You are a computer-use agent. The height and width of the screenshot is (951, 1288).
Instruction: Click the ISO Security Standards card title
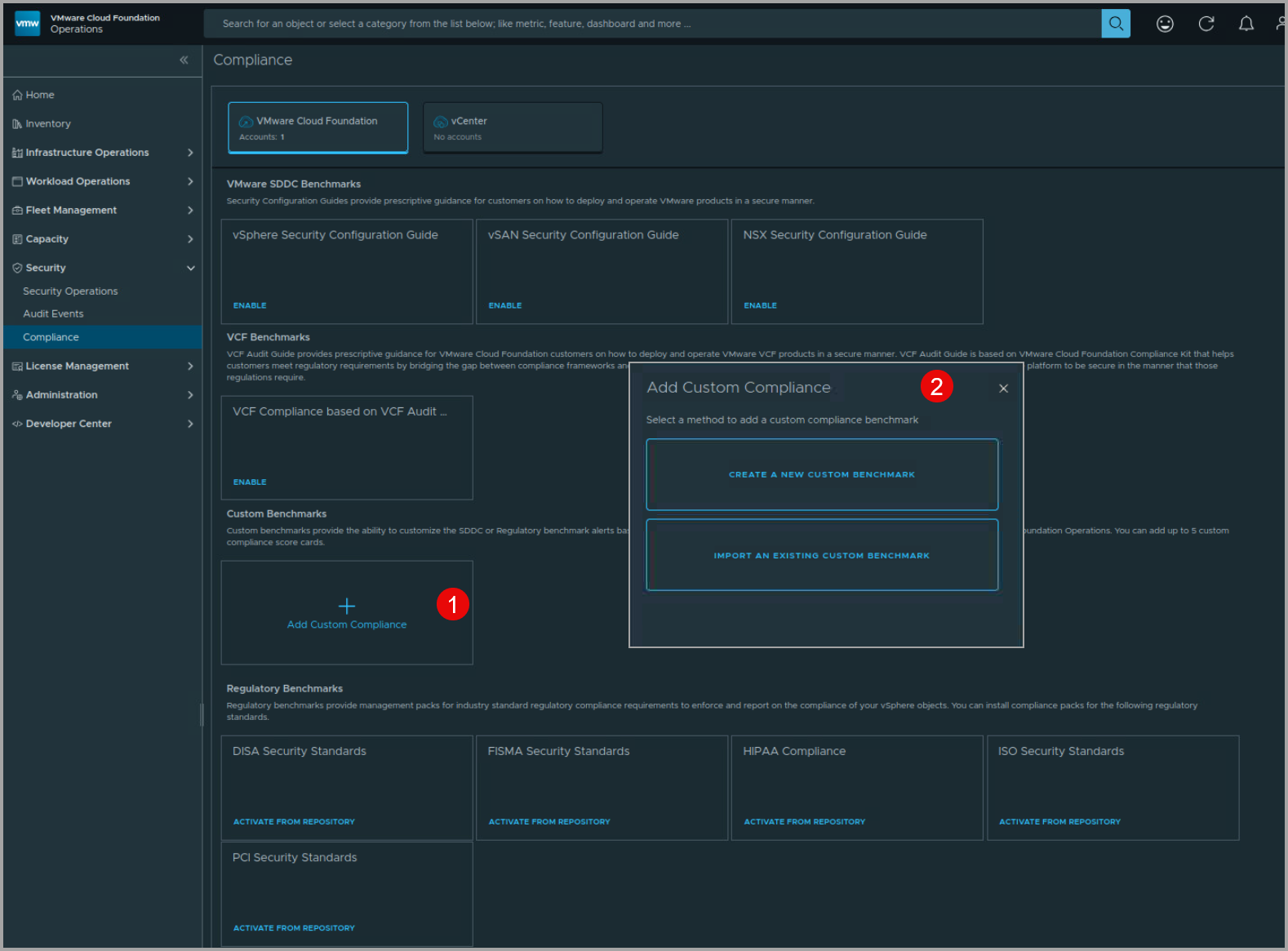1061,751
